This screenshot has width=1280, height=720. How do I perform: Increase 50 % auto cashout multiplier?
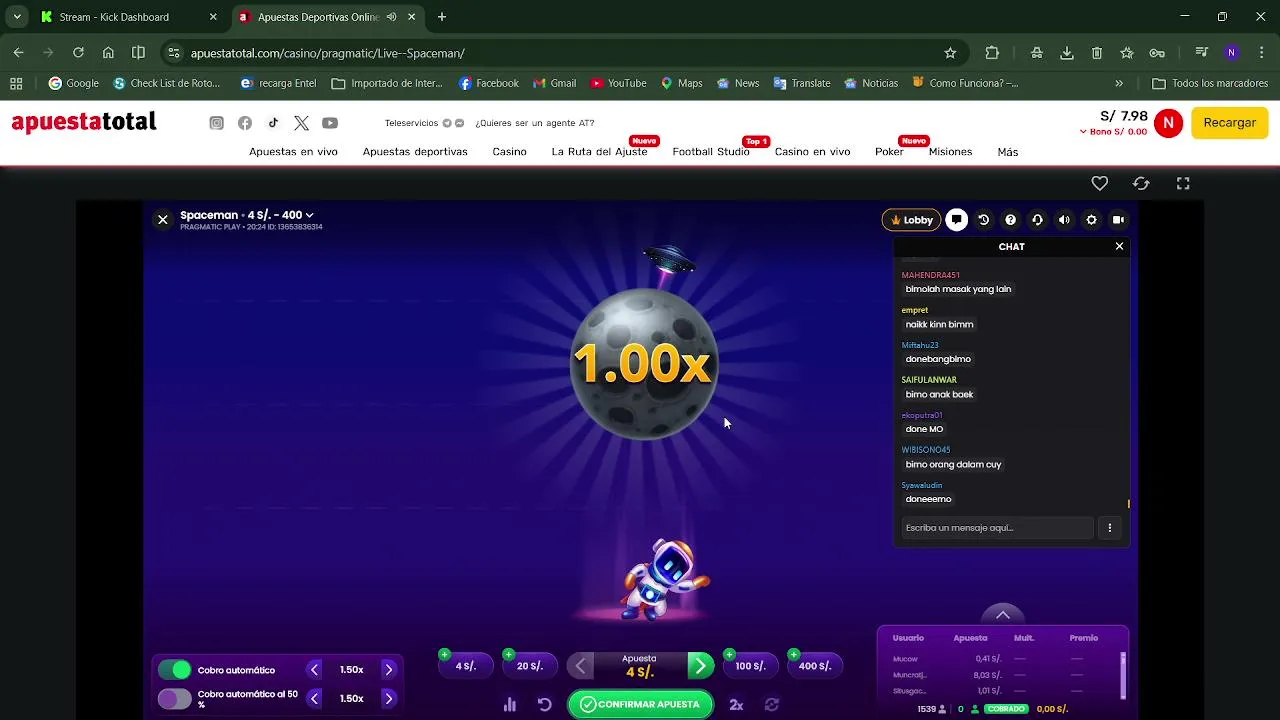tap(388, 699)
